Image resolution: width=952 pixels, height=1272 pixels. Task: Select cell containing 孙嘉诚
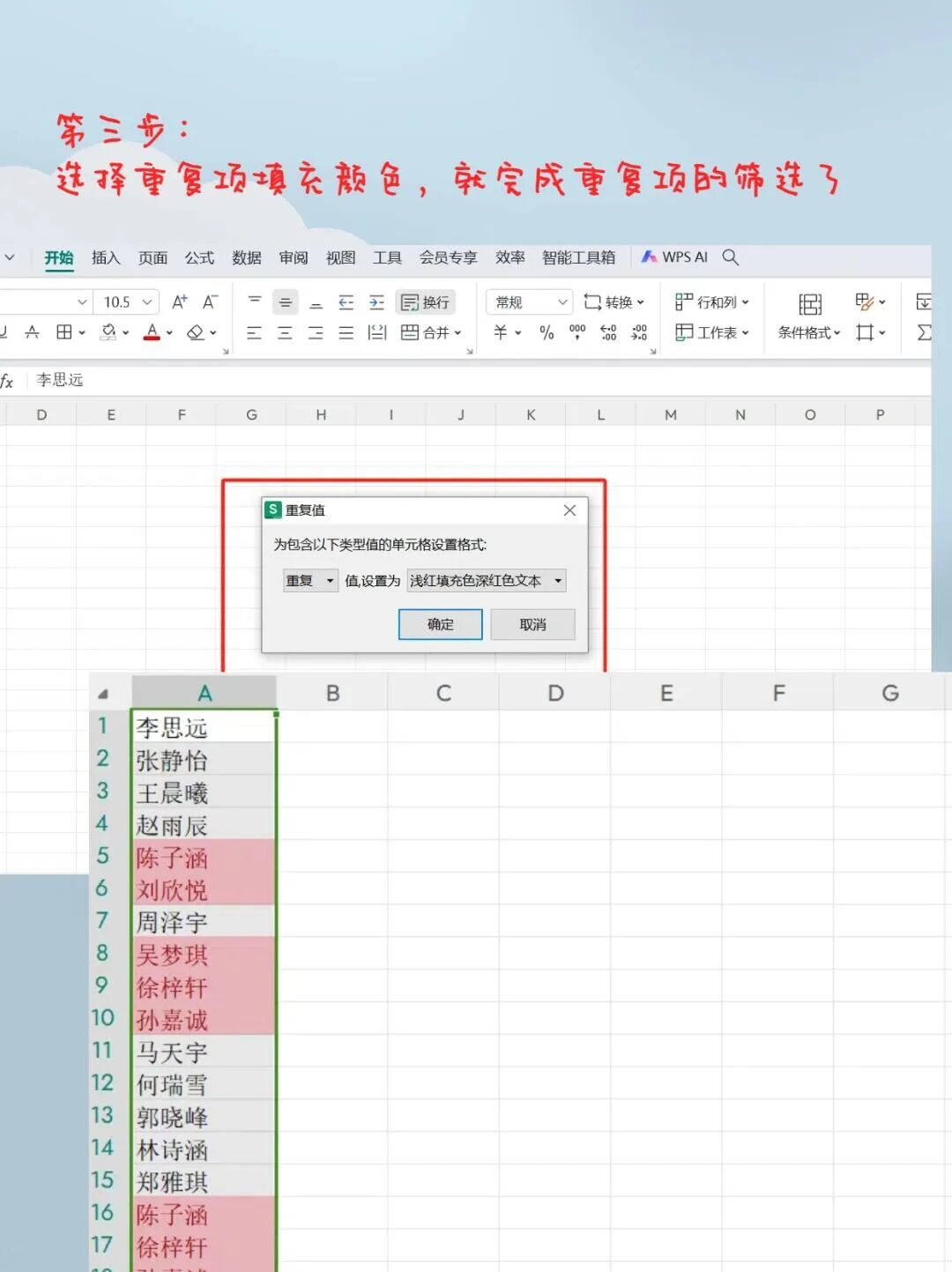pos(205,1020)
